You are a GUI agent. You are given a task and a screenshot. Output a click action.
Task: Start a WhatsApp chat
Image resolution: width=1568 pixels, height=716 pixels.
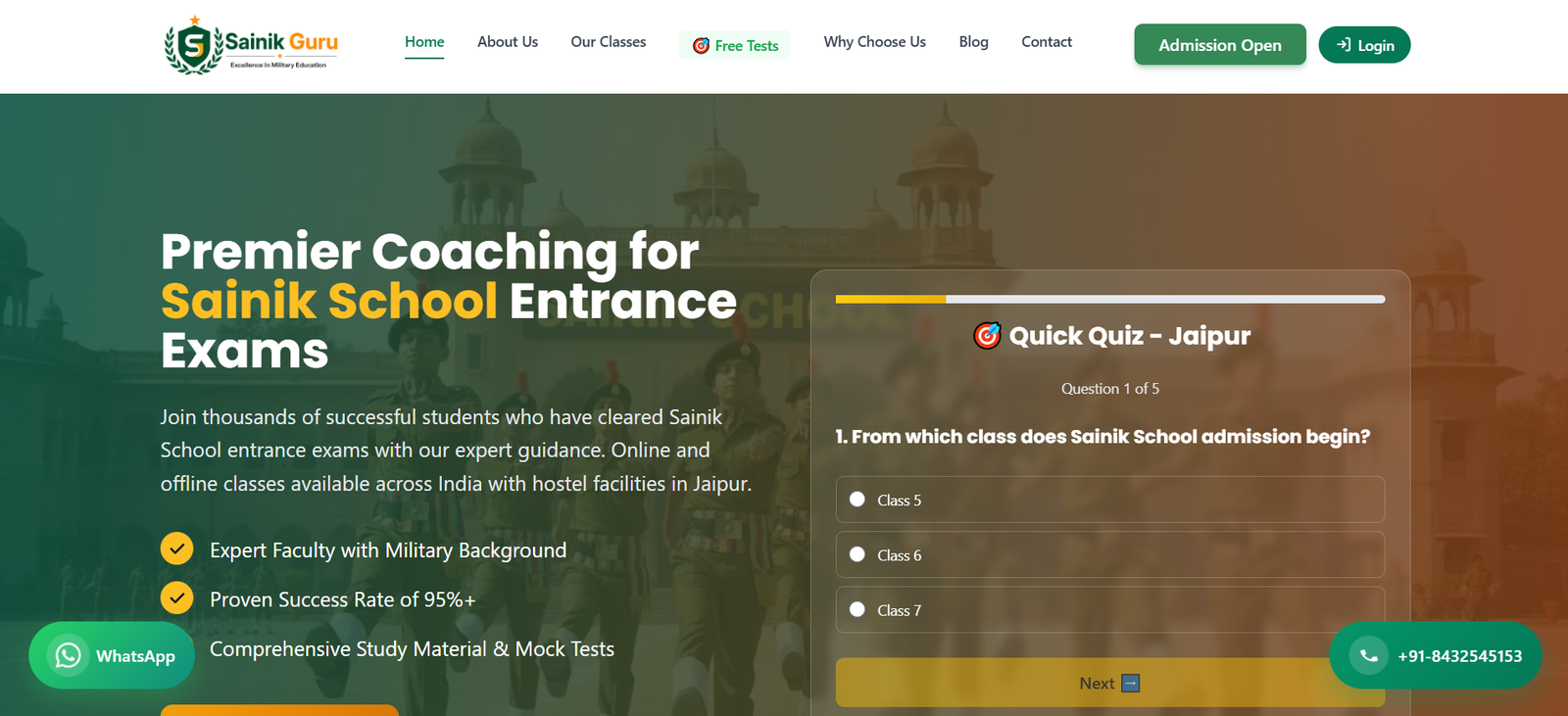(112, 655)
